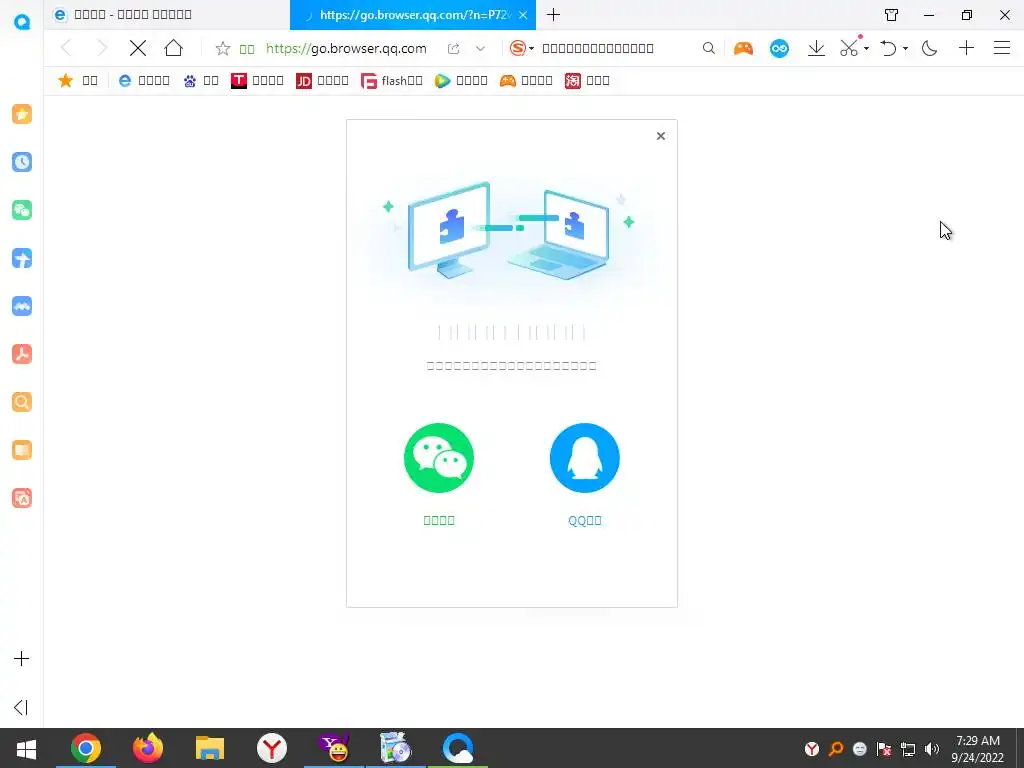Open the star bookmarks folder in bookmarks bar
This screenshot has height=768, width=1024.
click(x=78, y=80)
